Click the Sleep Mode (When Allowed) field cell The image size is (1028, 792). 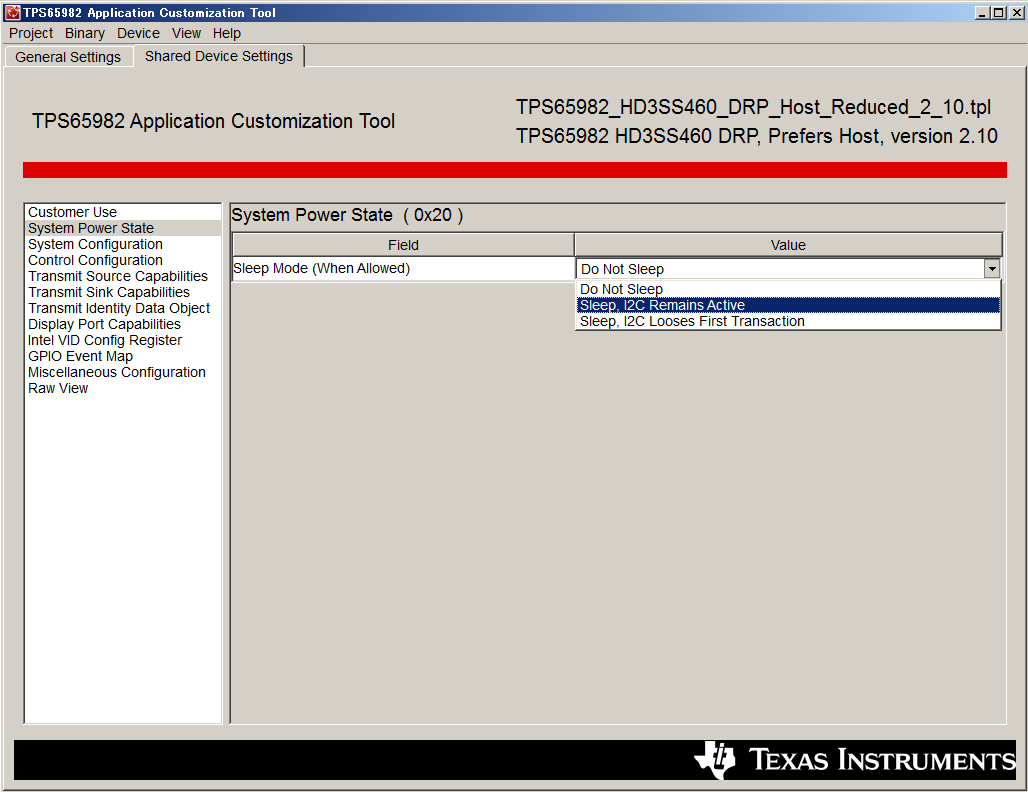[403, 269]
